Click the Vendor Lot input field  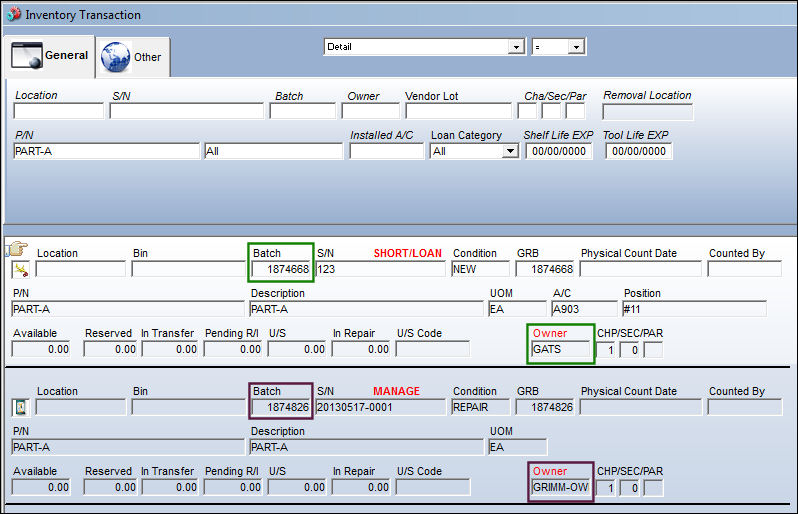(x=459, y=111)
